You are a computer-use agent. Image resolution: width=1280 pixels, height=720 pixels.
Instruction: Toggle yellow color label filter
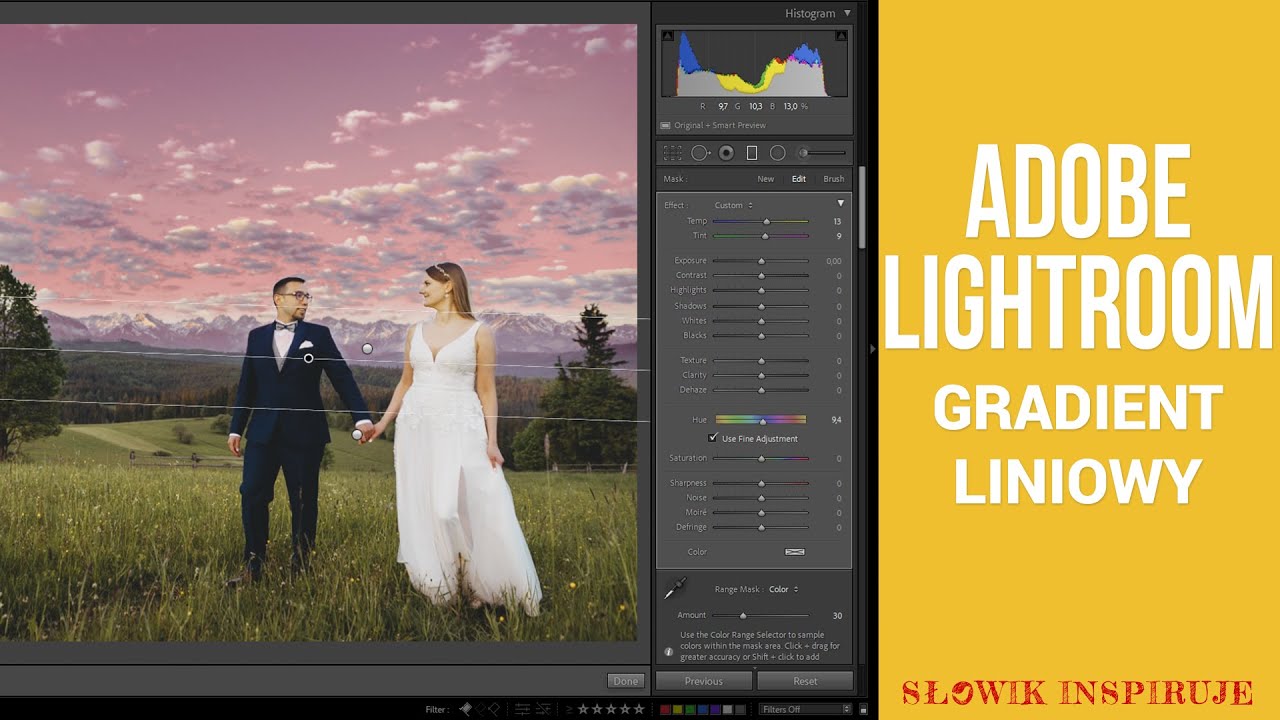pos(678,709)
